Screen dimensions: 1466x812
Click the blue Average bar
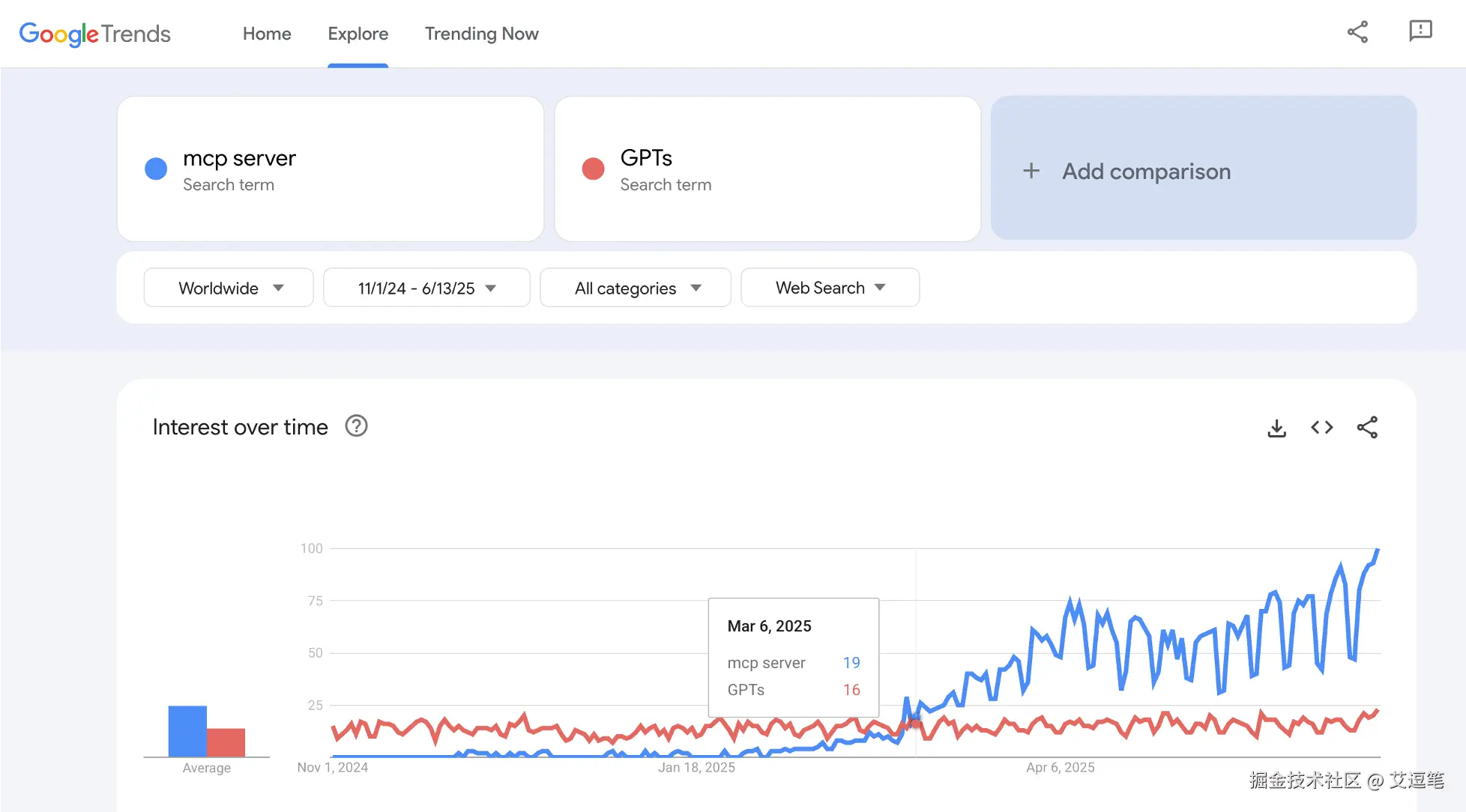point(187,730)
